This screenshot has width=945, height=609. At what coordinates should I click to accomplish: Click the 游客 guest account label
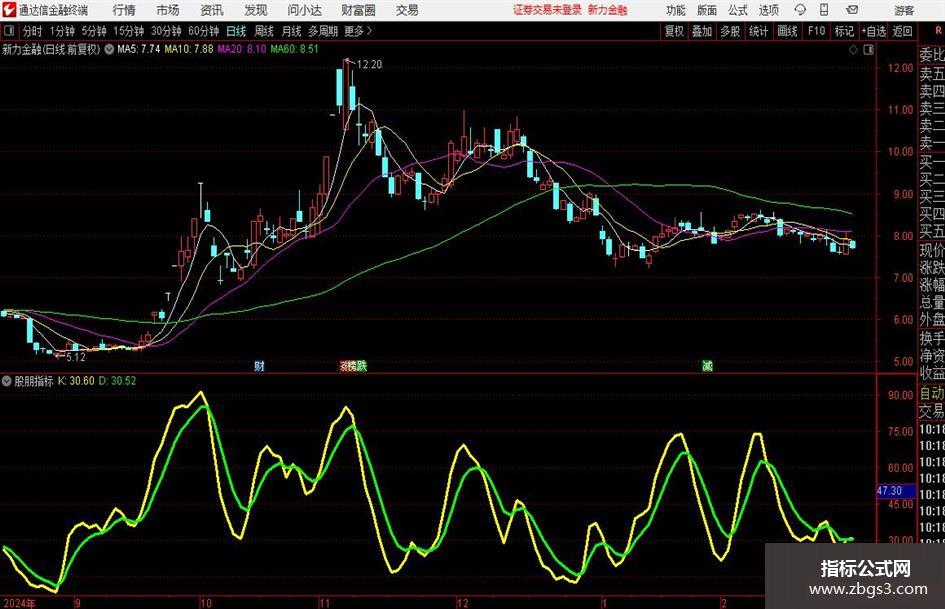904,10
